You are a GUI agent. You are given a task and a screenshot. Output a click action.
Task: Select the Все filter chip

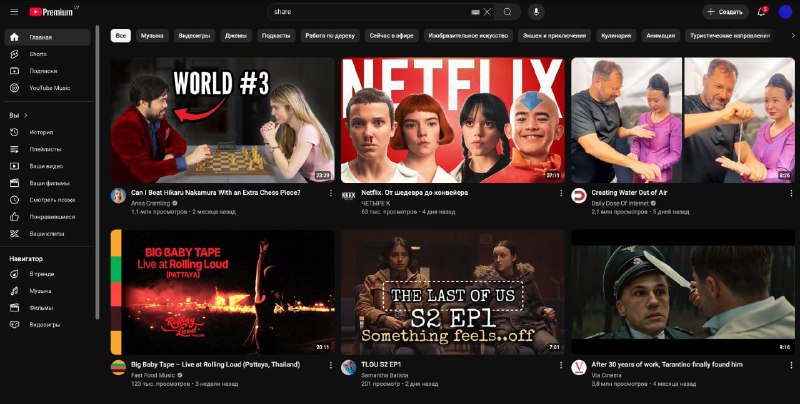(x=121, y=36)
